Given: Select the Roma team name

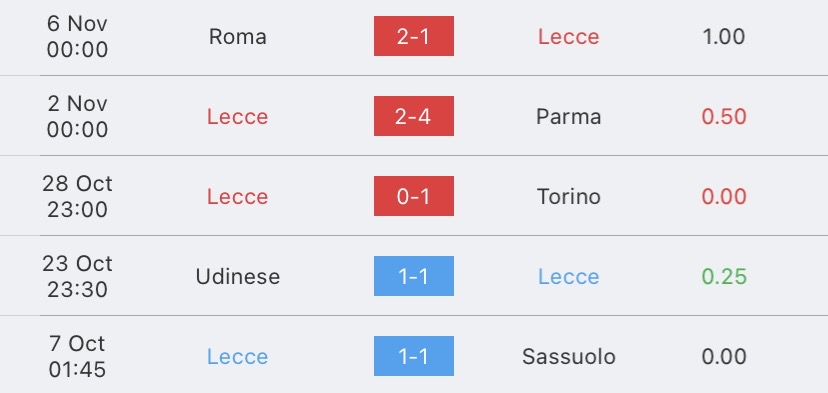Looking at the screenshot, I should 238,36.
